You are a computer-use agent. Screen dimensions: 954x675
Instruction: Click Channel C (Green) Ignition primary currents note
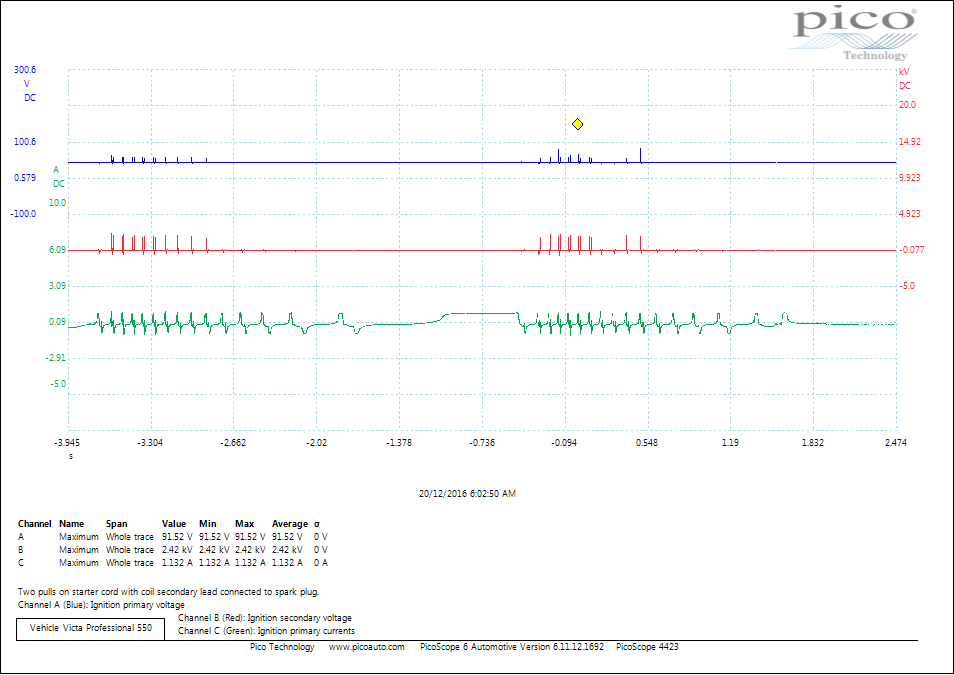coord(266,631)
